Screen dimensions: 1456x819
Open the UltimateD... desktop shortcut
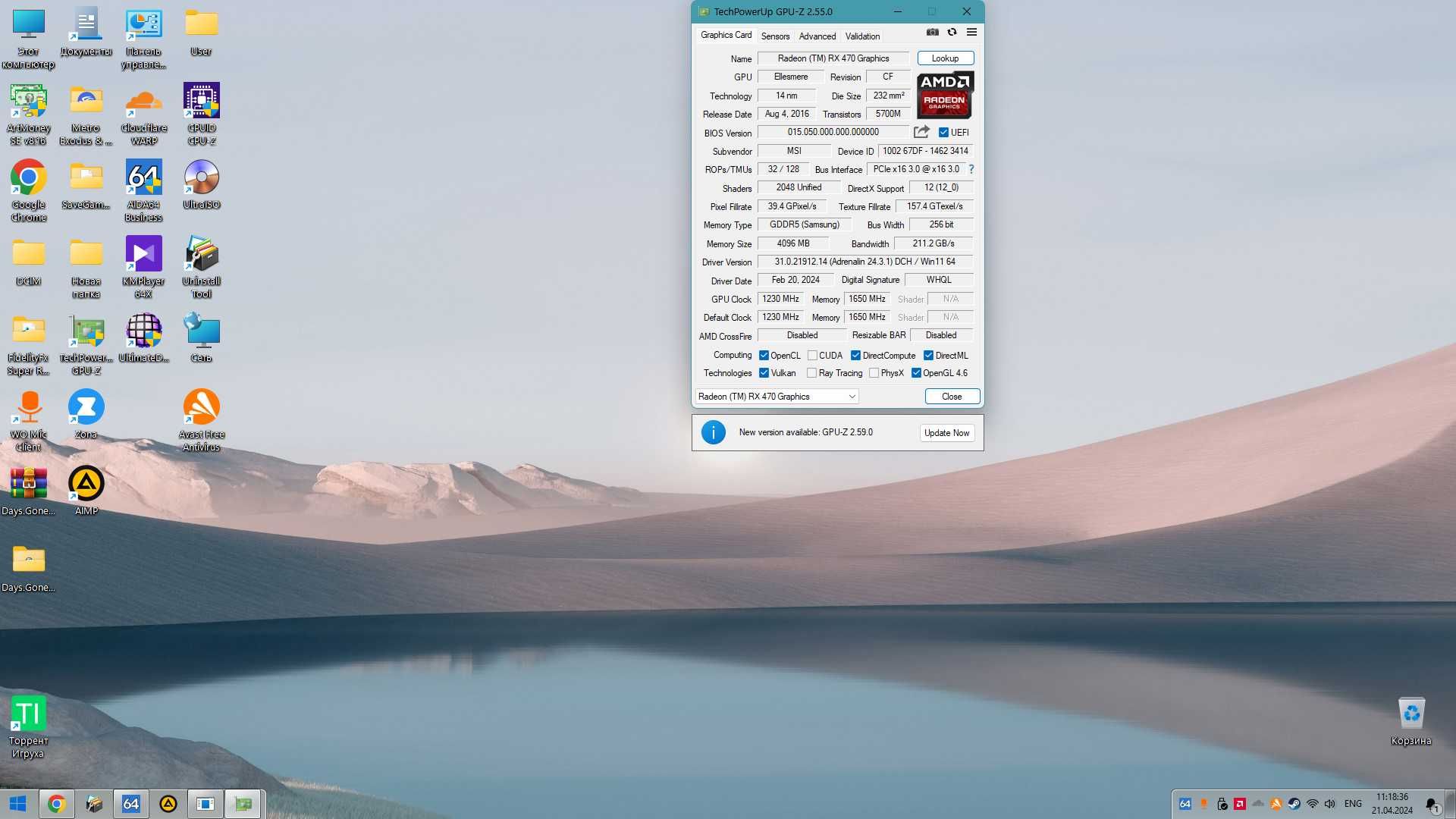tap(143, 337)
